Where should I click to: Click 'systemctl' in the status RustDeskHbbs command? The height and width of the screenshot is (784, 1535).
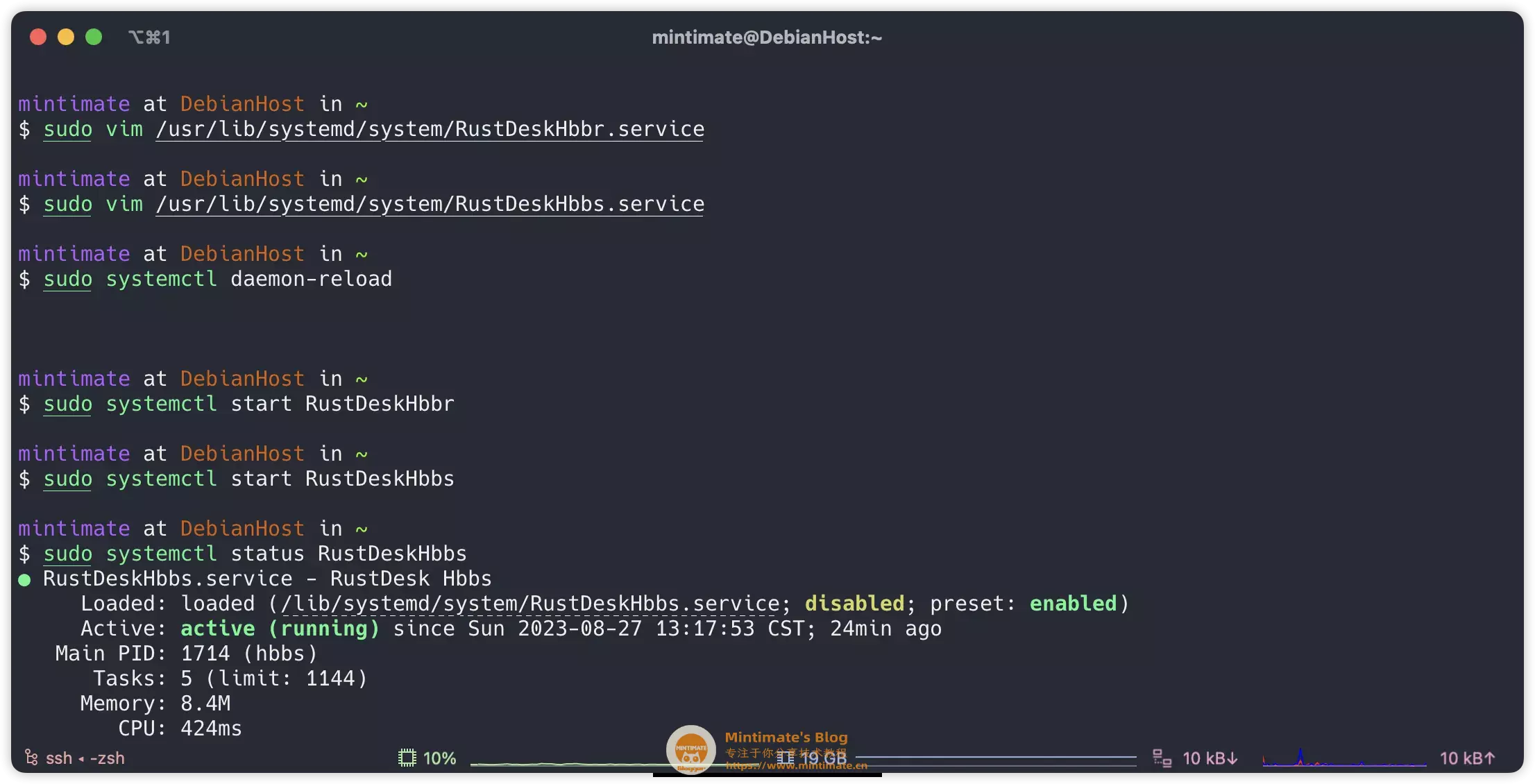(x=162, y=554)
